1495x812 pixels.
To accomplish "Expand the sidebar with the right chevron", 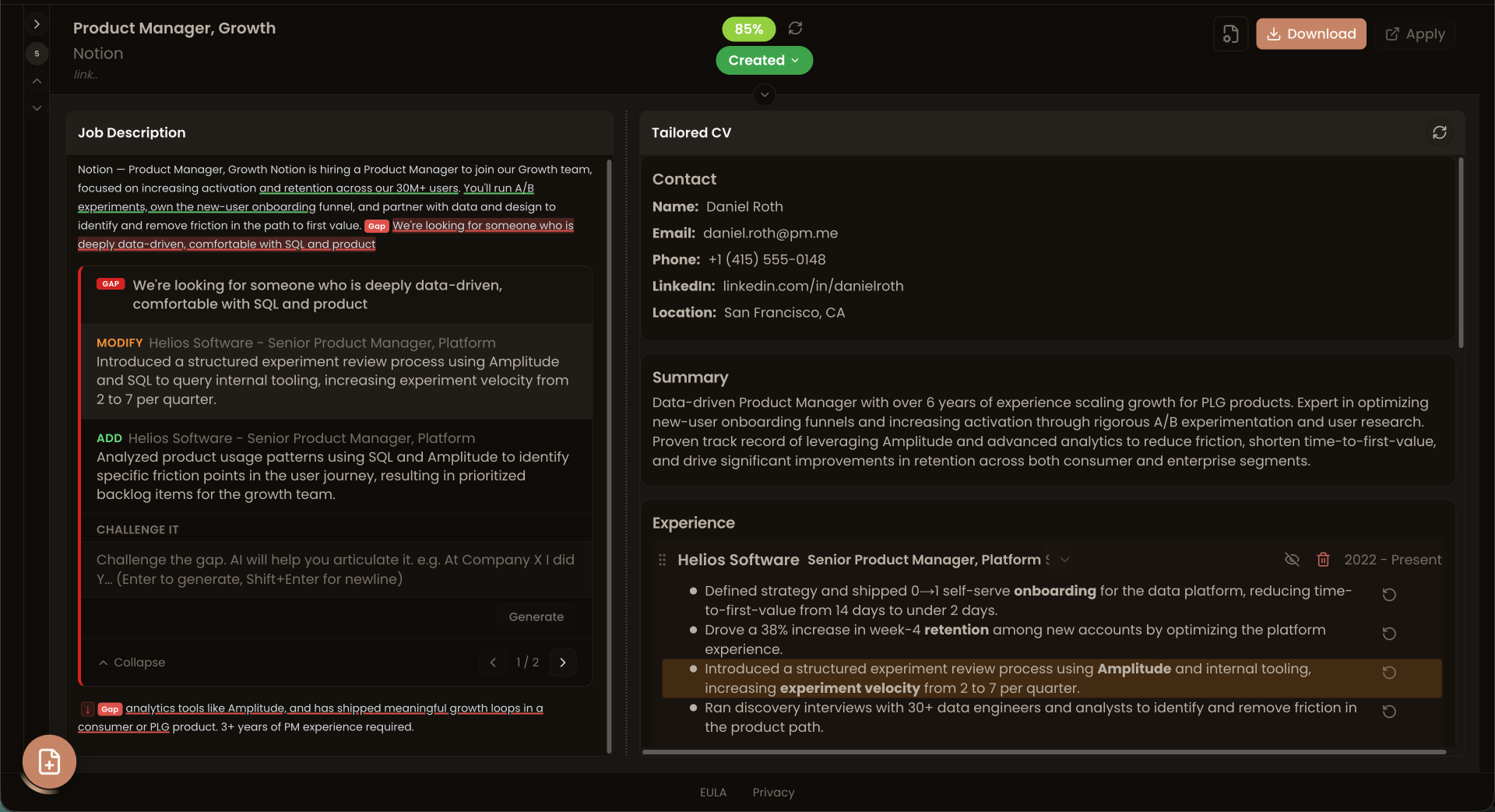I will pos(37,25).
